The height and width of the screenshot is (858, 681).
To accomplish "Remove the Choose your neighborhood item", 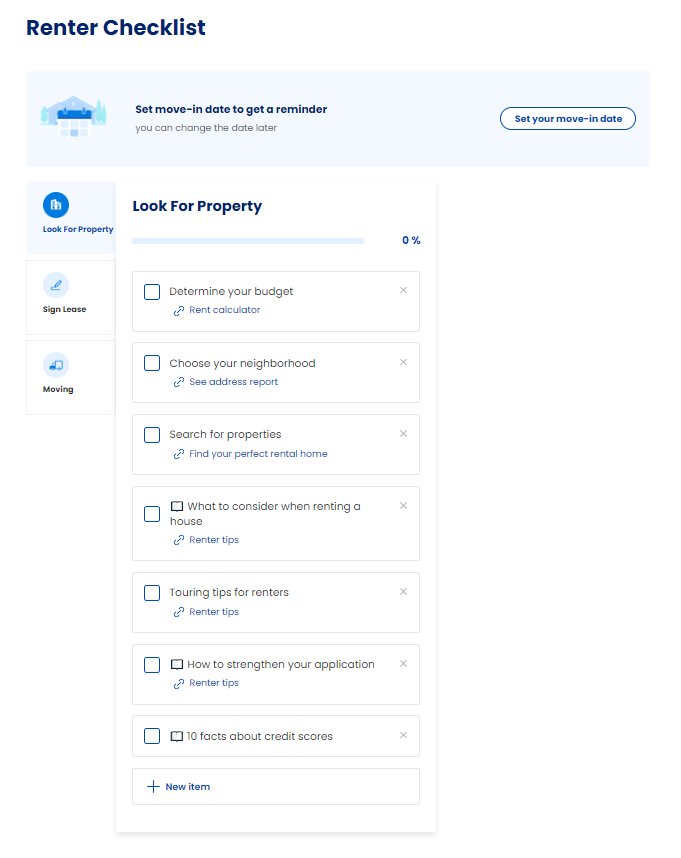I will point(403,362).
